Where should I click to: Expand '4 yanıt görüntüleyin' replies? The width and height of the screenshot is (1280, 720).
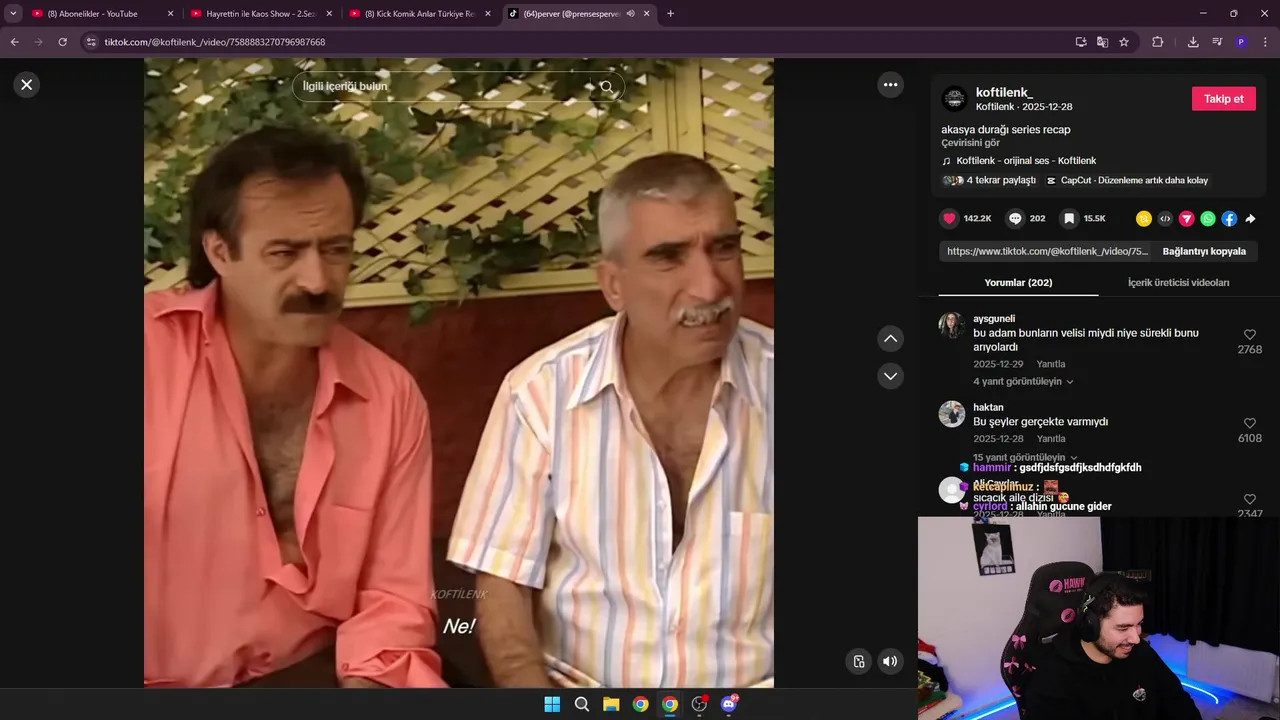point(1023,382)
